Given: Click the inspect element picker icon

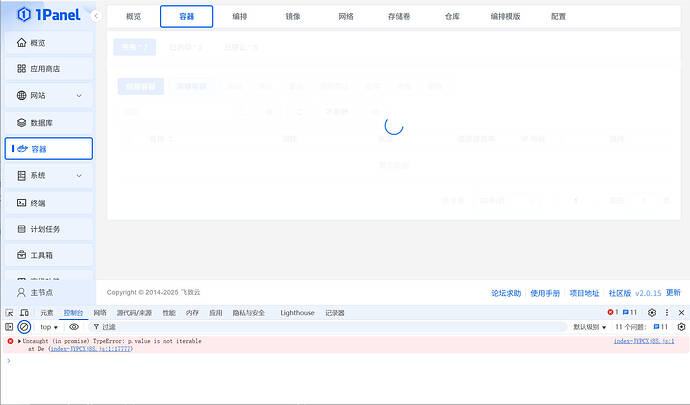Looking at the screenshot, I should 9,313.
